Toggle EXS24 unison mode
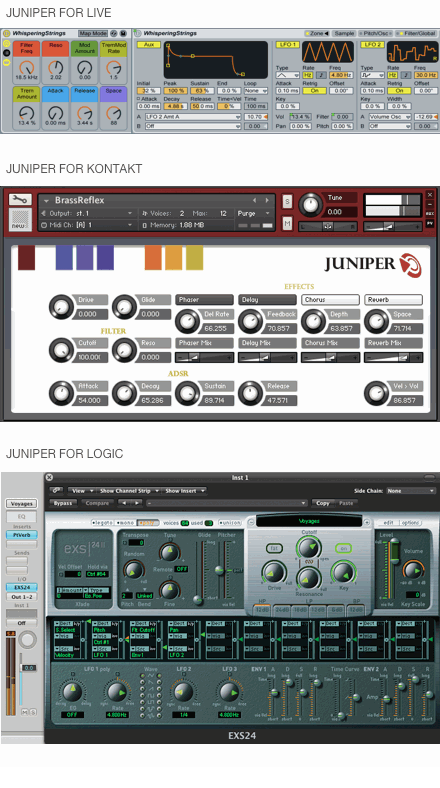 (x=229, y=523)
